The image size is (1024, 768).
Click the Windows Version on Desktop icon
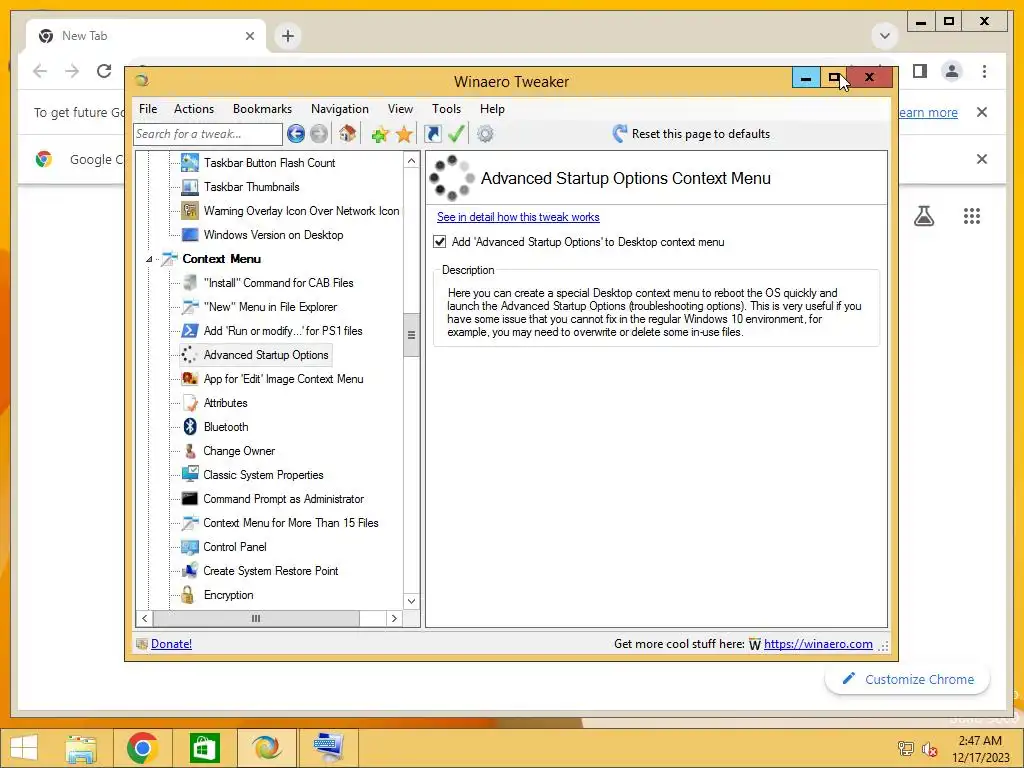(x=190, y=234)
